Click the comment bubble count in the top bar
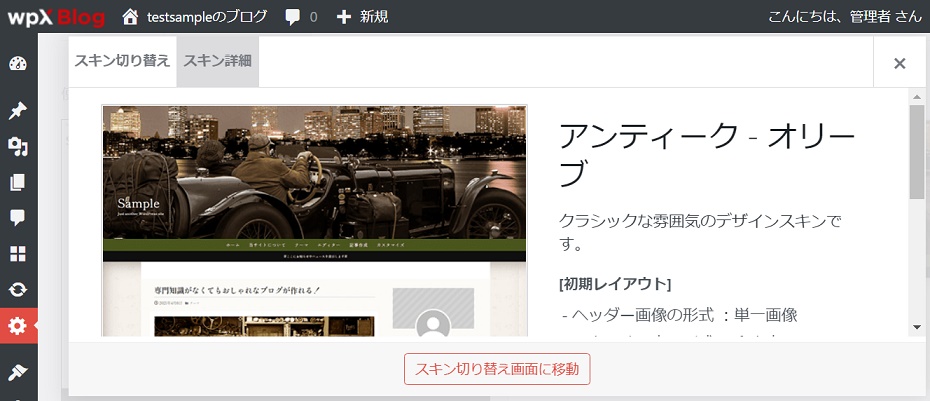The width and height of the screenshot is (930, 401). click(300, 17)
